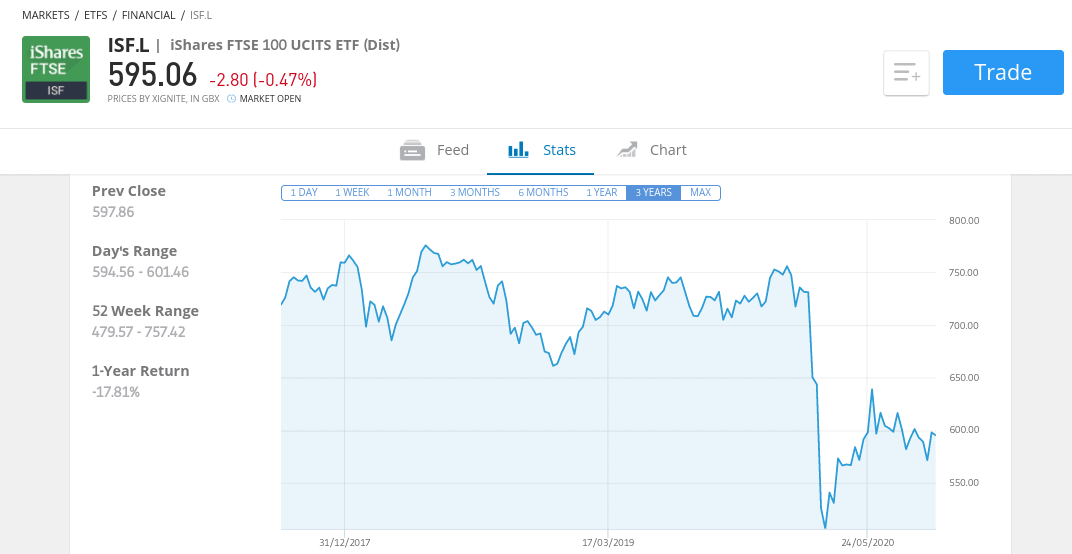Navigate to FINANCIAL breadcrumb
This screenshot has height=554, width=1072.
pos(148,15)
